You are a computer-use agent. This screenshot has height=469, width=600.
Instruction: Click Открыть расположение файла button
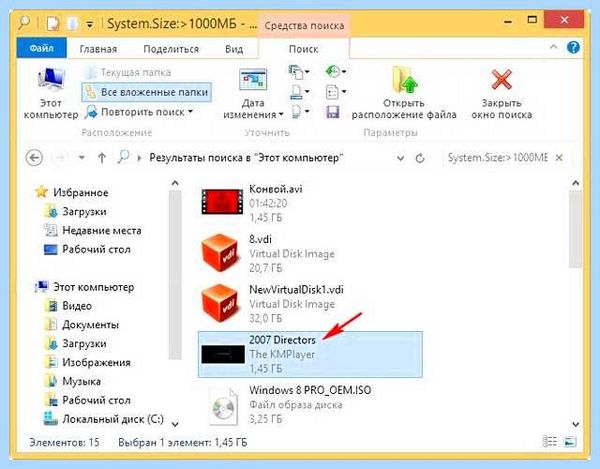coord(404,93)
